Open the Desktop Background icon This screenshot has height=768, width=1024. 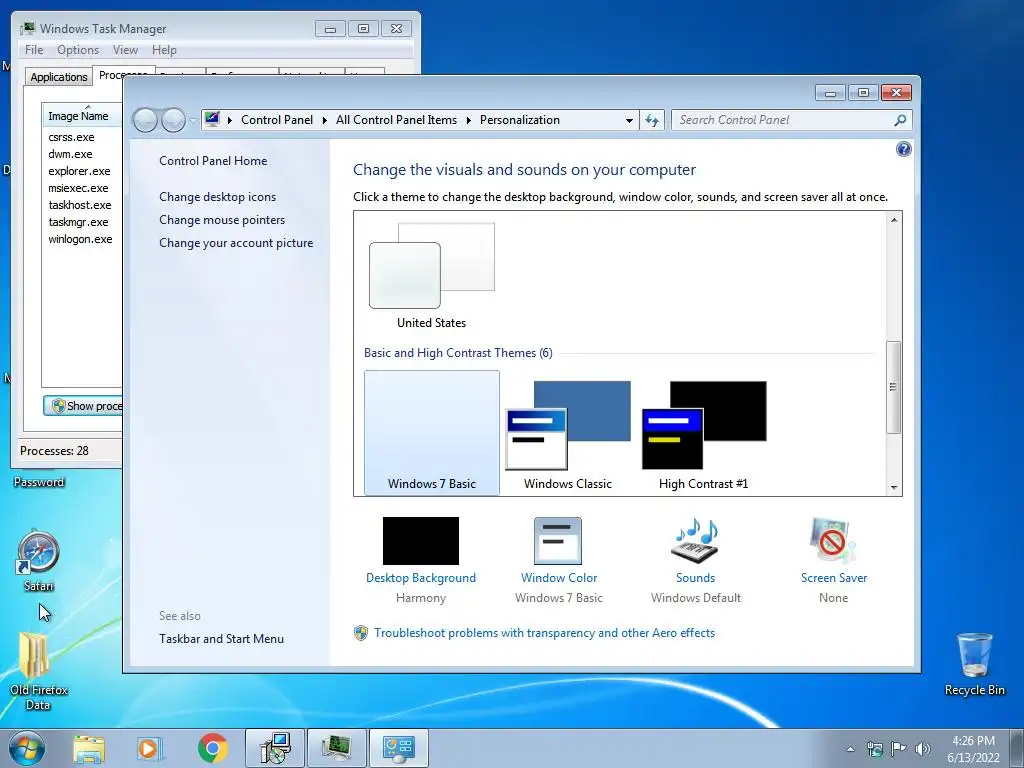421,541
